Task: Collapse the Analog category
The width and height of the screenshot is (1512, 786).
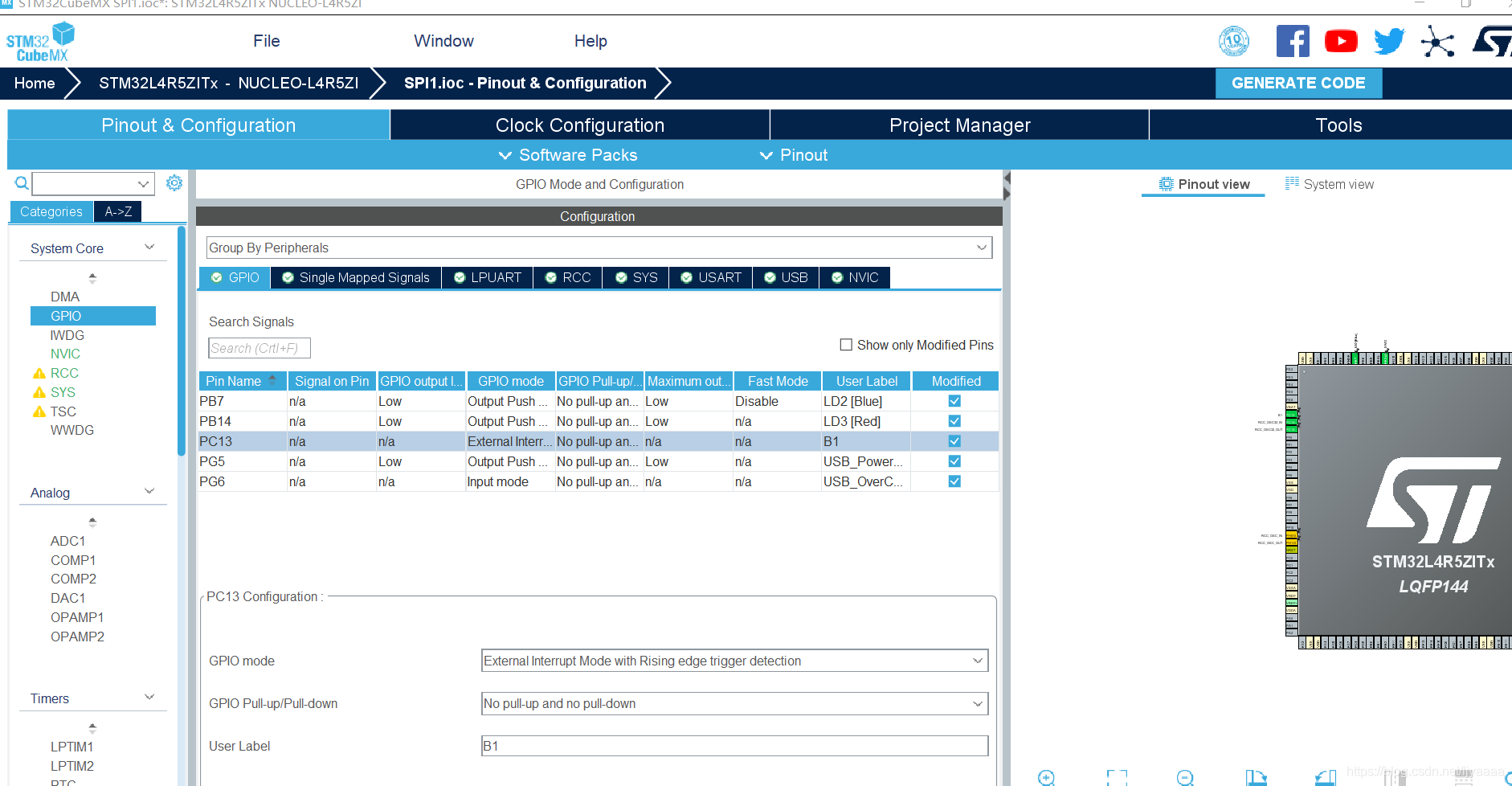Action: (x=149, y=492)
